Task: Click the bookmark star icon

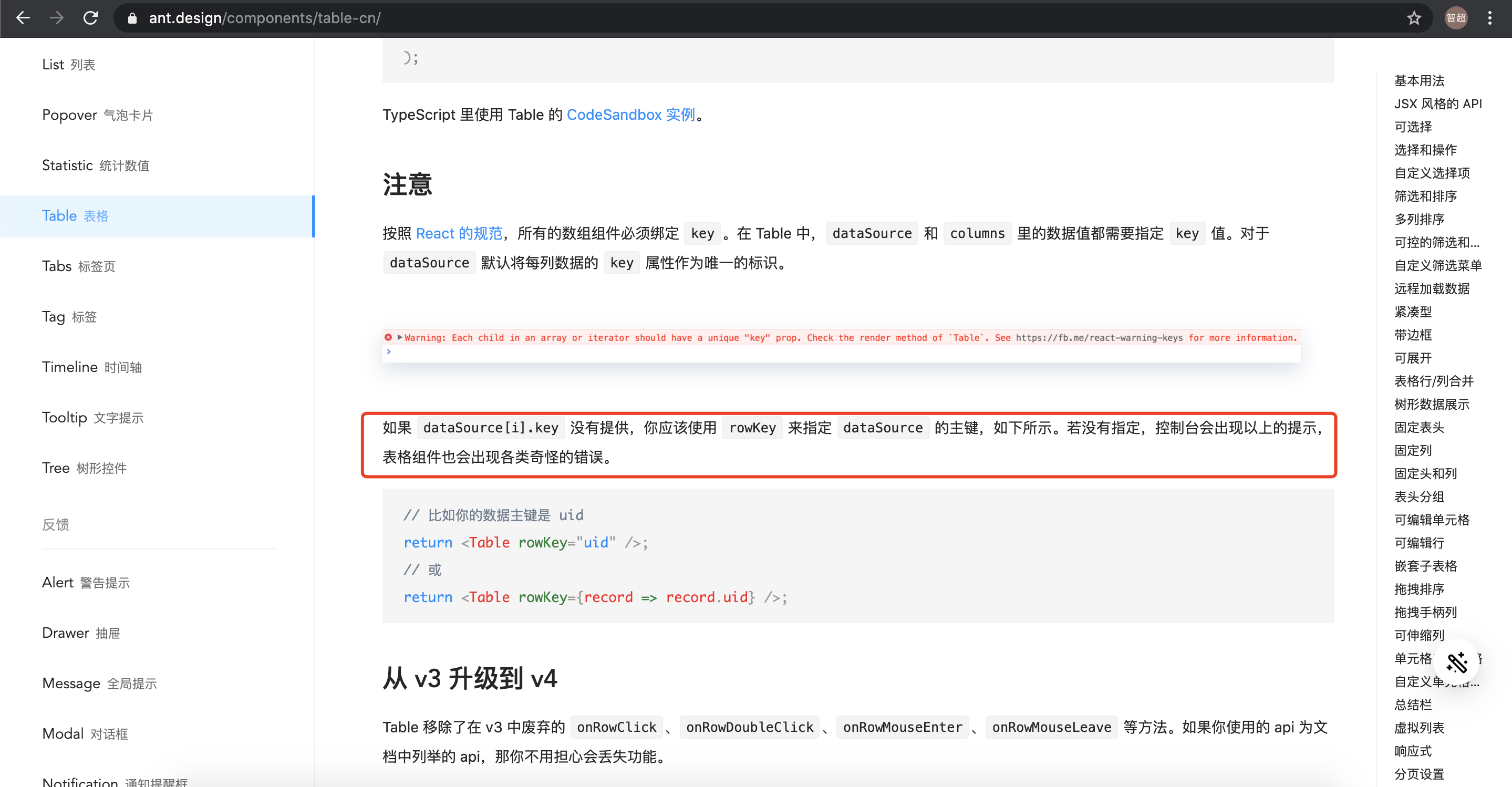Action: coord(1415,18)
